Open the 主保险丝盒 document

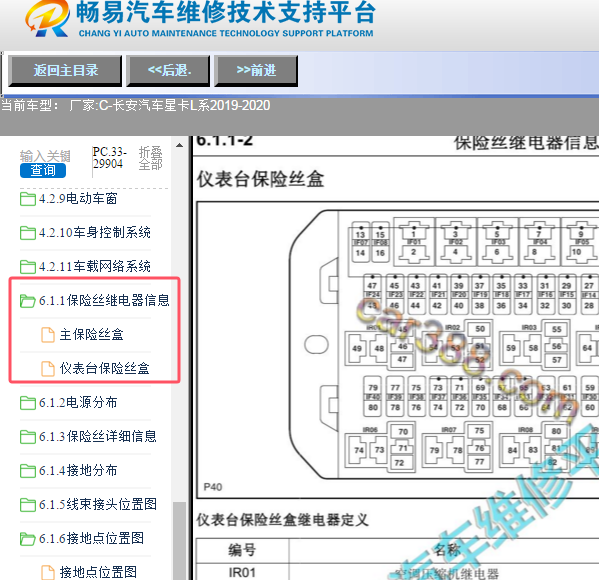92,334
